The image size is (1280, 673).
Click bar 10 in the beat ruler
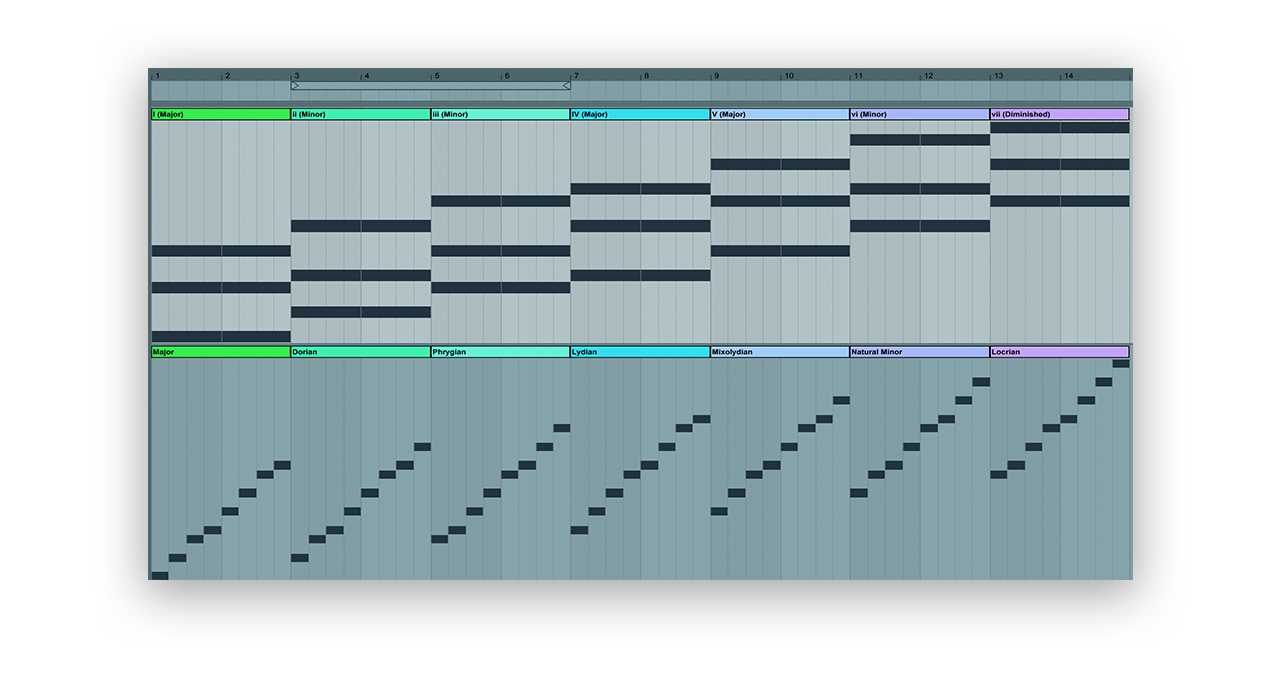[789, 76]
